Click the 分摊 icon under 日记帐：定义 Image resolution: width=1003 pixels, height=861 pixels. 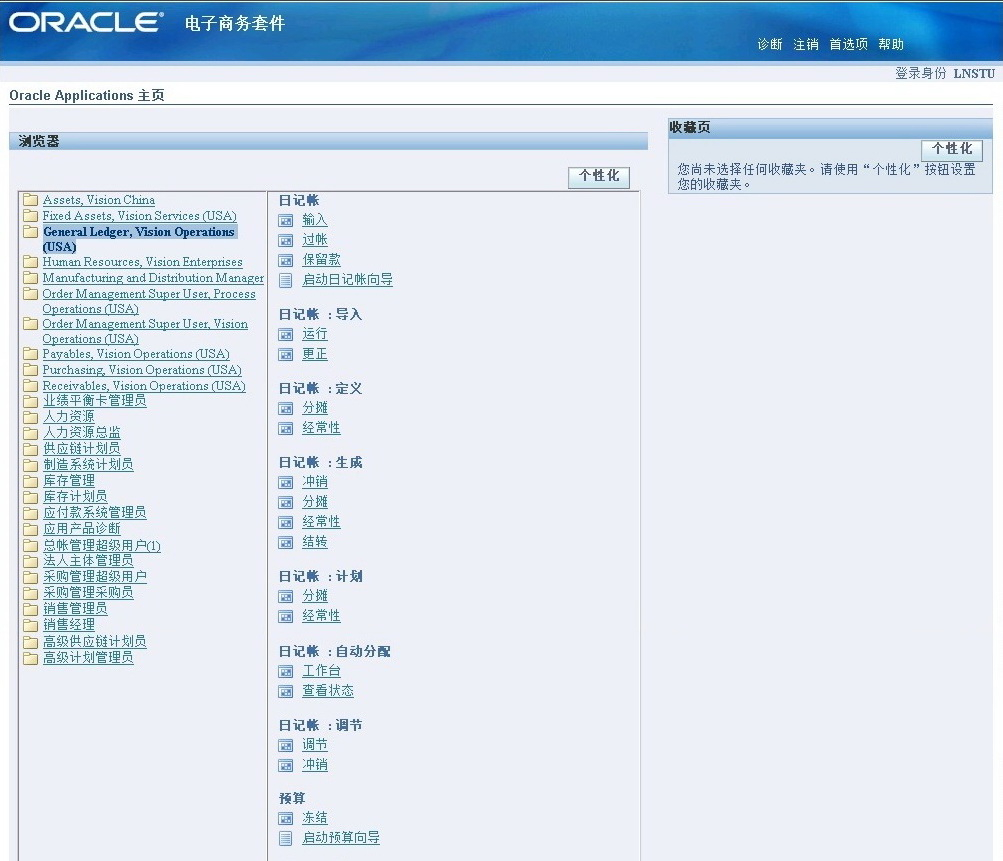point(285,409)
